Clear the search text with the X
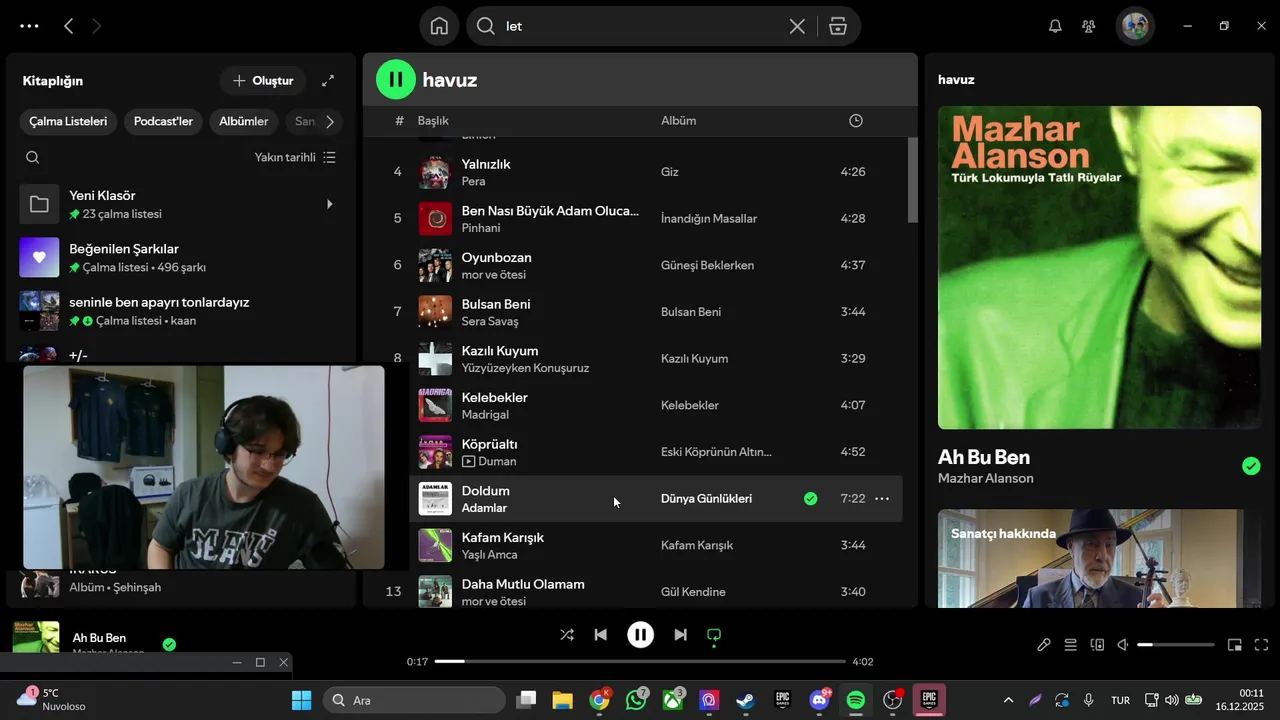This screenshot has width=1280, height=720. [797, 27]
